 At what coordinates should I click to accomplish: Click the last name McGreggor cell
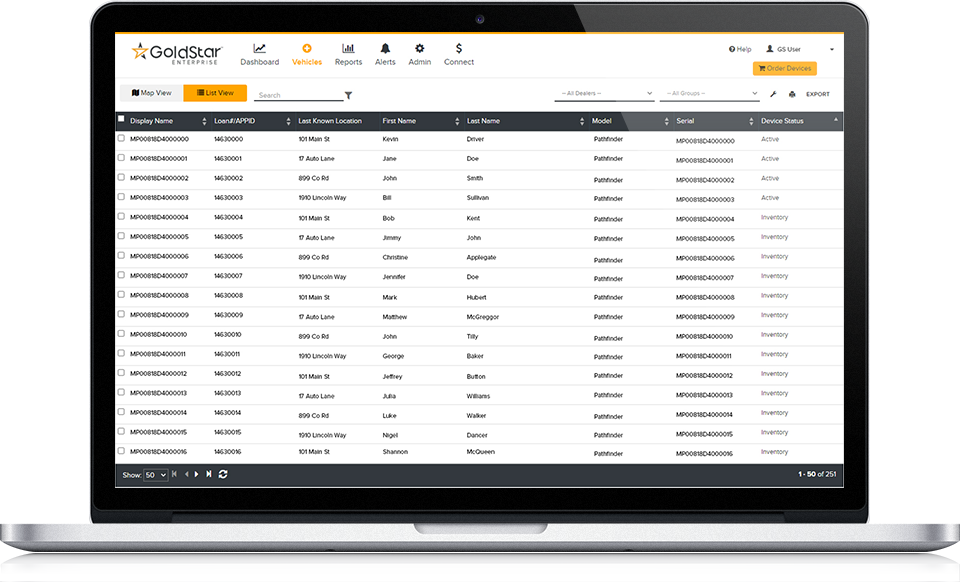pos(483,317)
